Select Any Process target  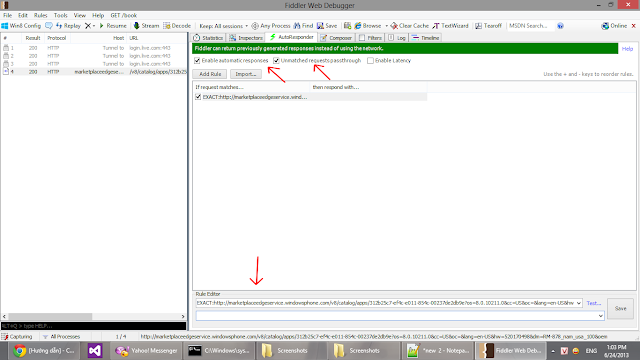pyautogui.click(x=271, y=26)
